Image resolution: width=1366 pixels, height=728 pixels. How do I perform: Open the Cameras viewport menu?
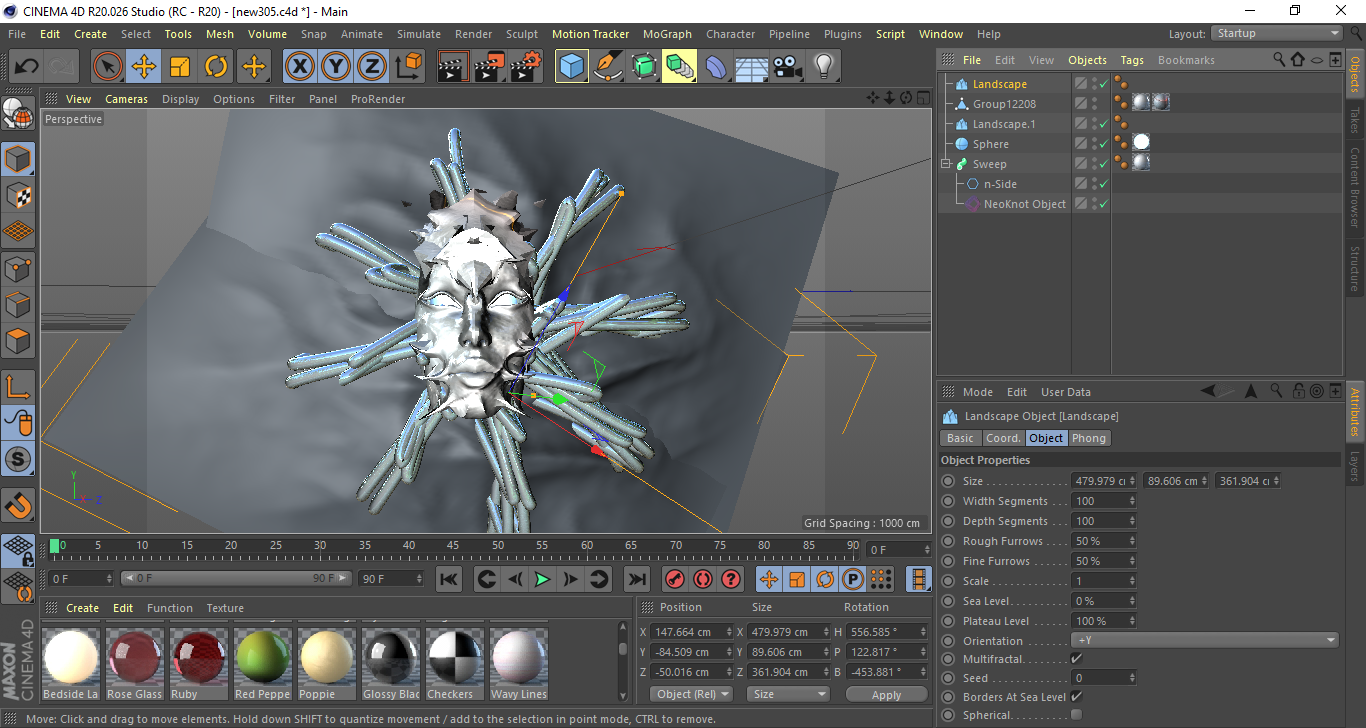click(127, 99)
